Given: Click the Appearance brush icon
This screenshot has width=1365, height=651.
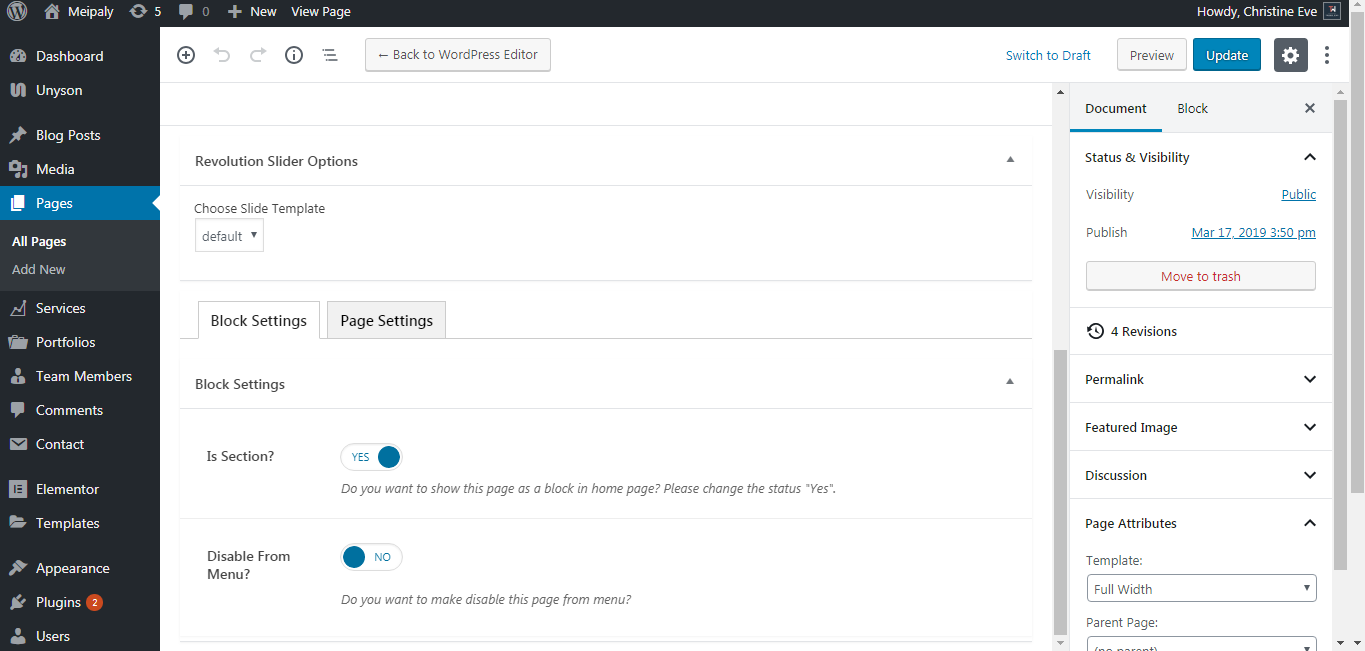Looking at the screenshot, I should click(18, 568).
